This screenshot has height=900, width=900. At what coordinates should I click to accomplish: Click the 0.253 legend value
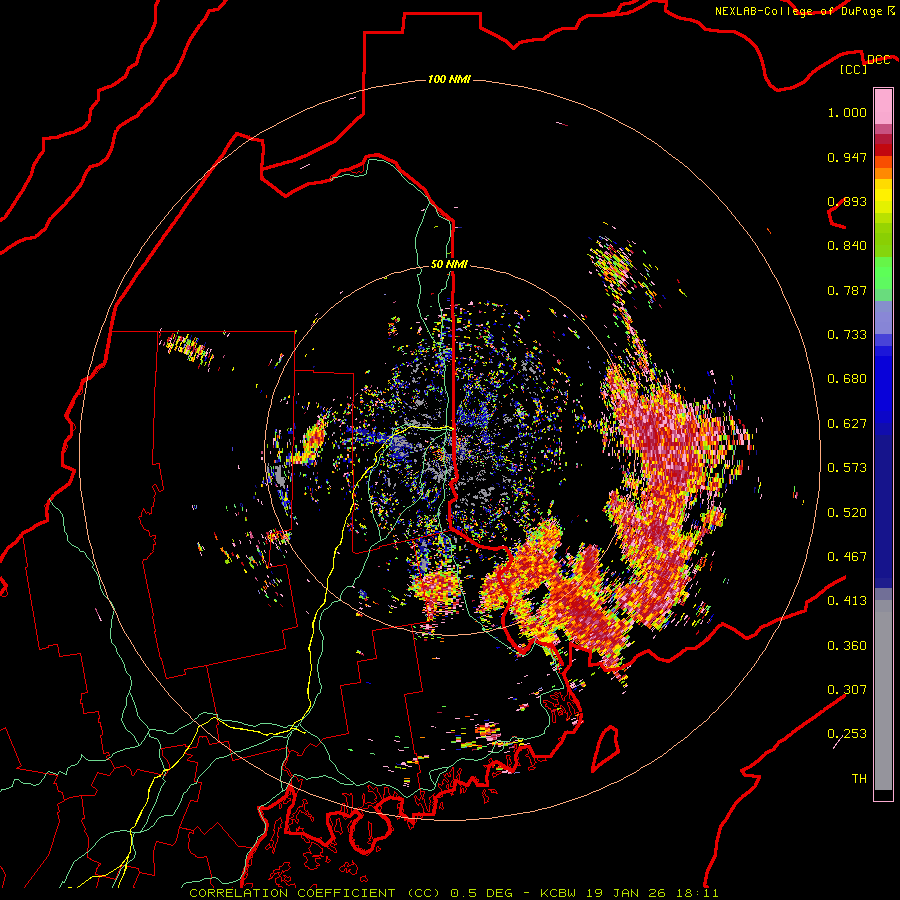[x=847, y=734]
